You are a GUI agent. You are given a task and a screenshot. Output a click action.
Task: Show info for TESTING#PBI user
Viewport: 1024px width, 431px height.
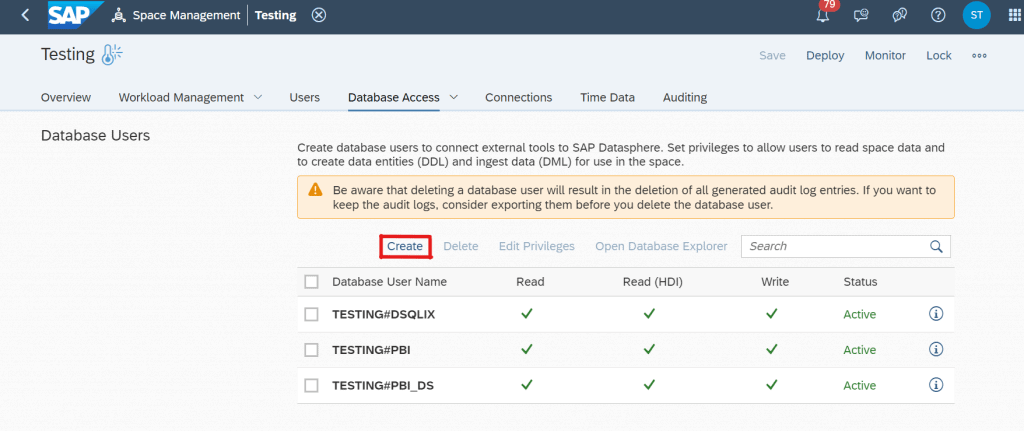[936, 349]
